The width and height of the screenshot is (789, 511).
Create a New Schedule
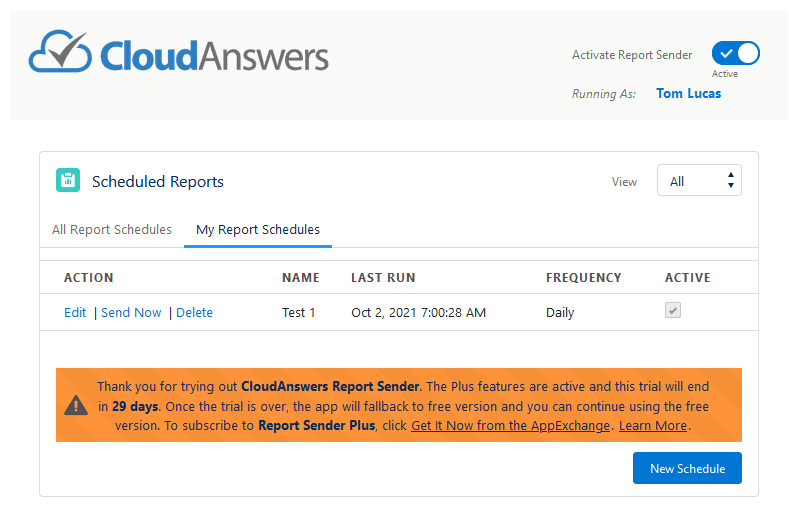tap(687, 468)
